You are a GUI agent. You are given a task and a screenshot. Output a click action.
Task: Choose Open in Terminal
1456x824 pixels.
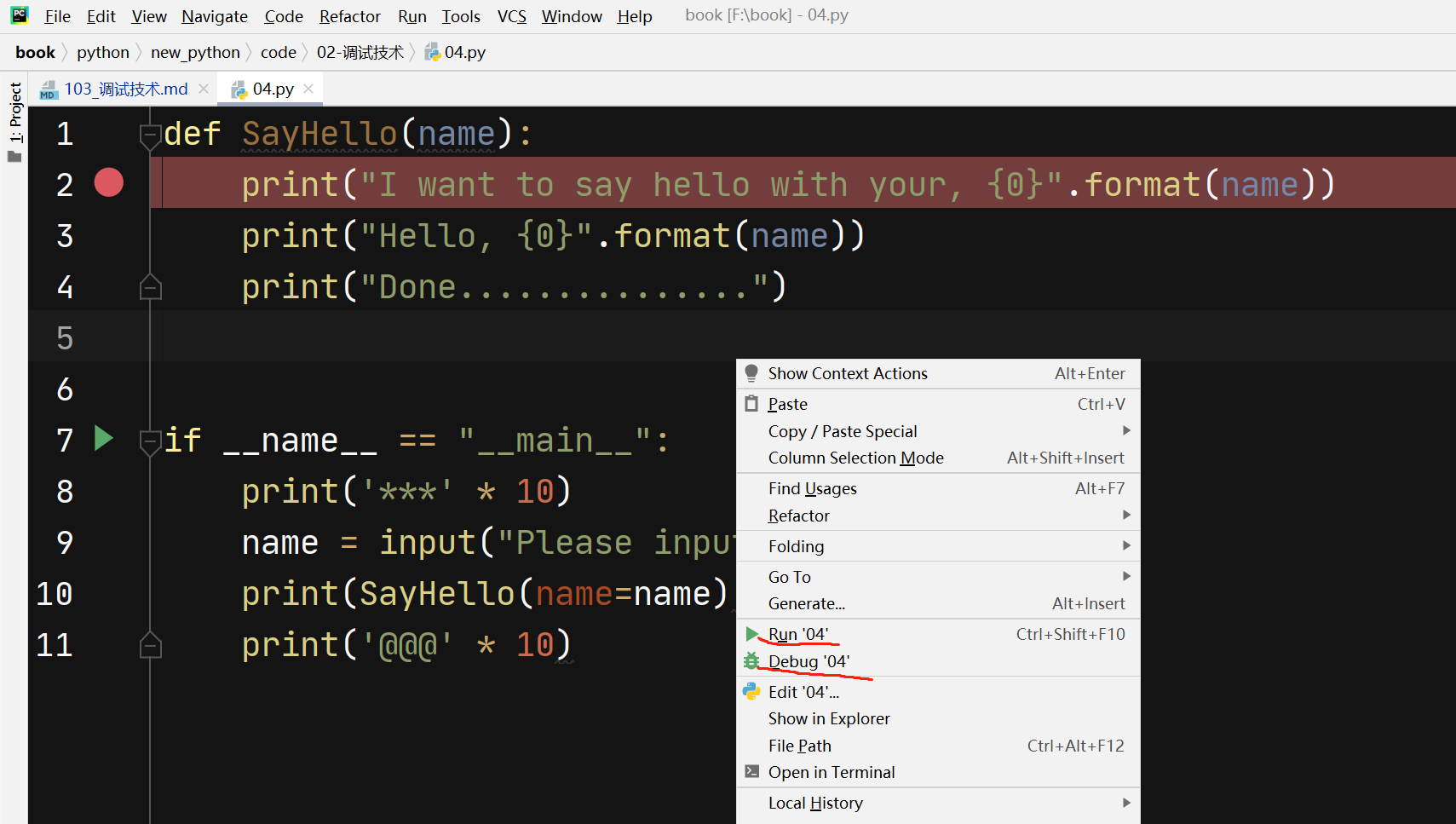(x=831, y=772)
